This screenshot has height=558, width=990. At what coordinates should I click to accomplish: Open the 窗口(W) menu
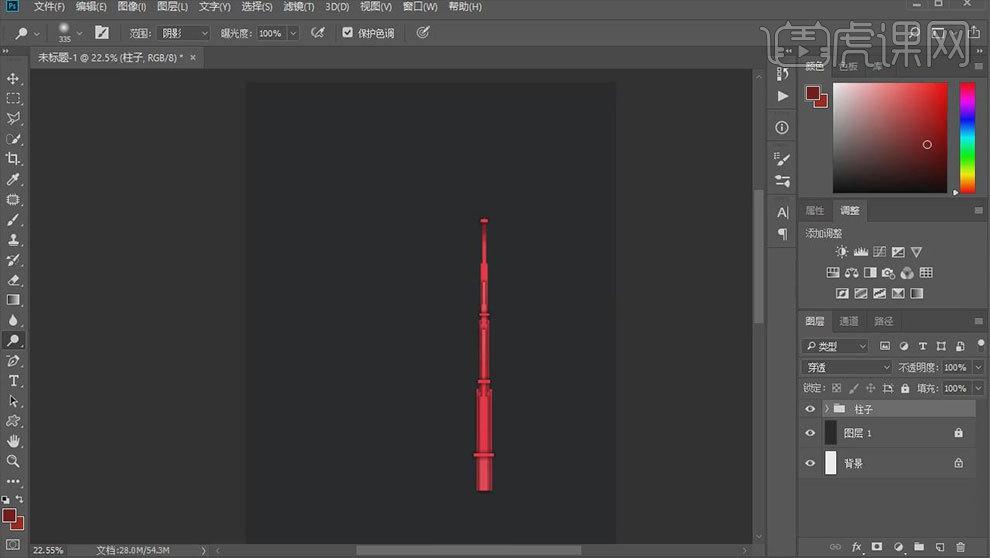[x=420, y=6]
